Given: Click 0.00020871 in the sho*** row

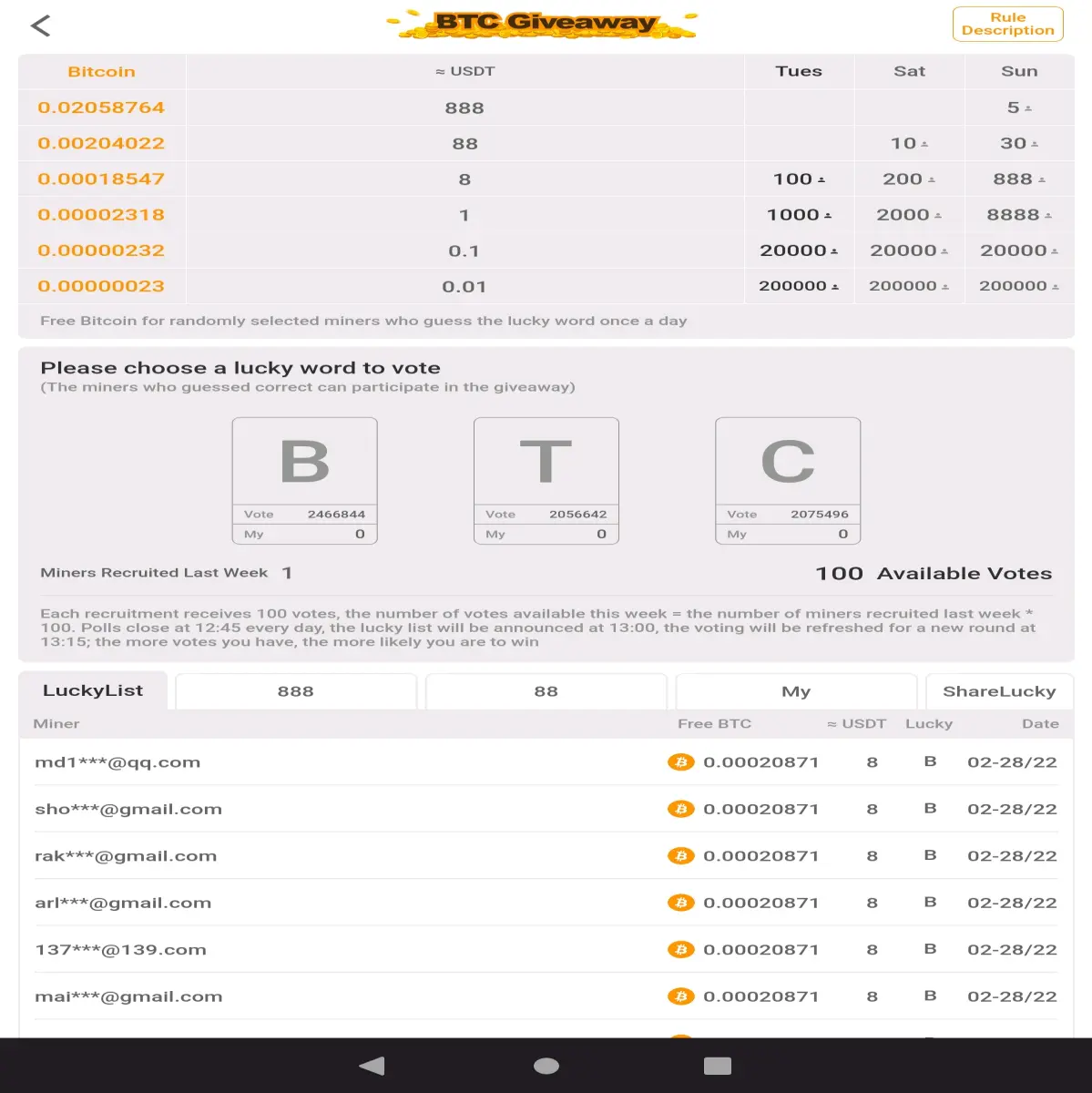Looking at the screenshot, I should pyautogui.click(x=760, y=809).
